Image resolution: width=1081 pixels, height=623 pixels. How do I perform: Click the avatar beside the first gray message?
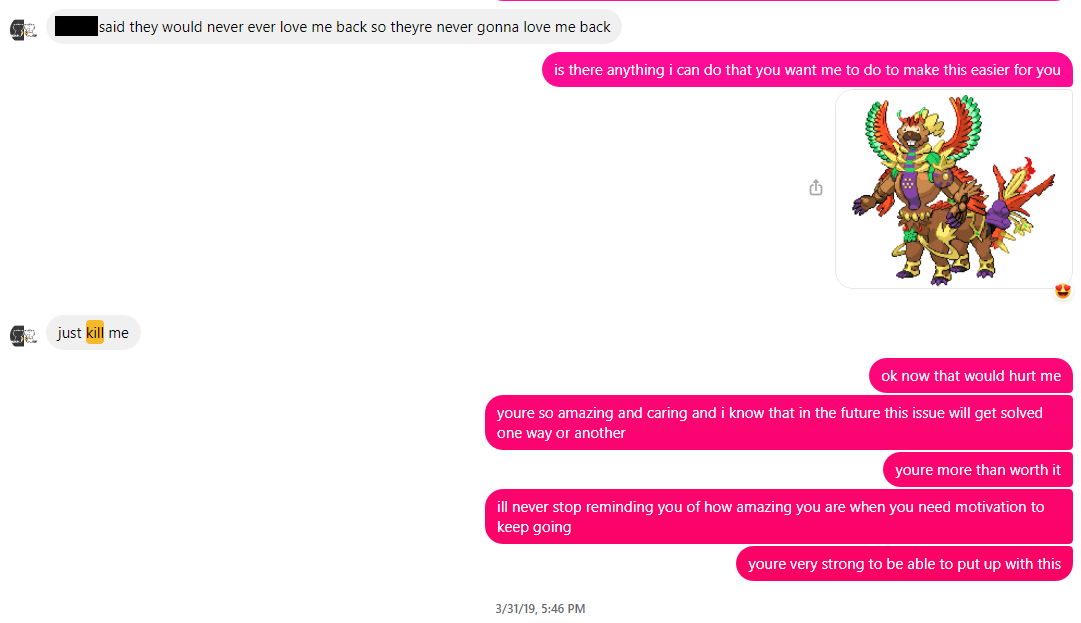pyautogui.click(x=23, y=29)
